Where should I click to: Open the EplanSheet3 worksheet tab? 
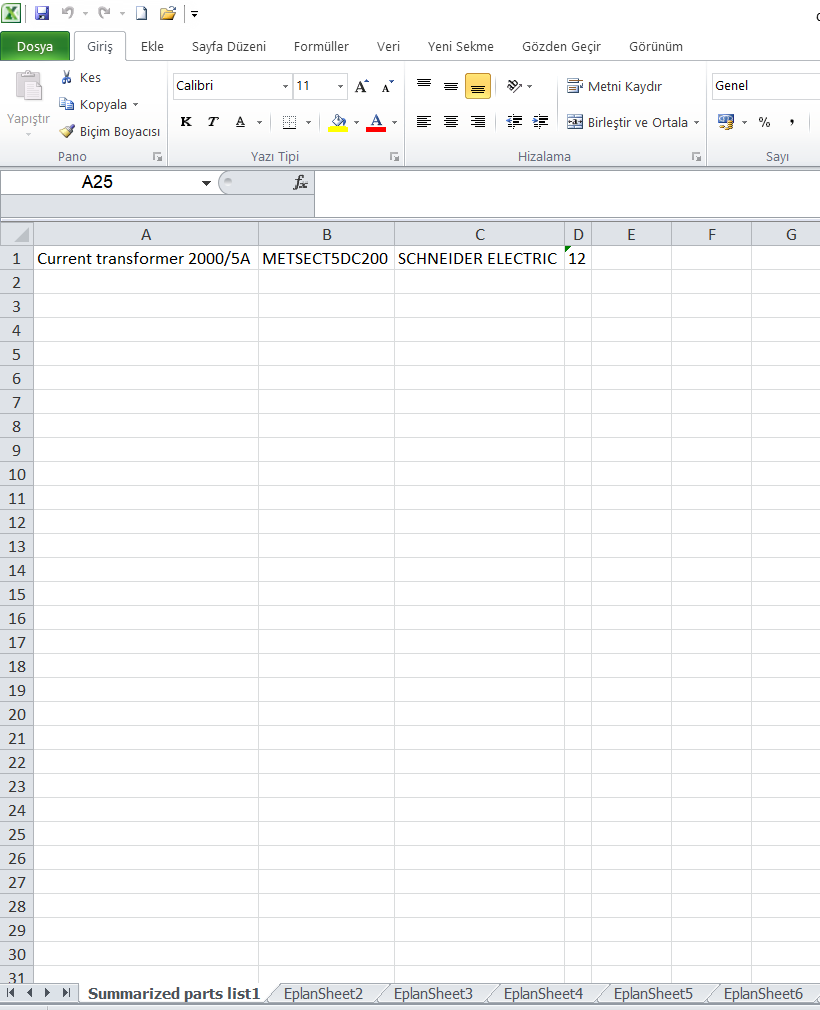pos(434,994)
